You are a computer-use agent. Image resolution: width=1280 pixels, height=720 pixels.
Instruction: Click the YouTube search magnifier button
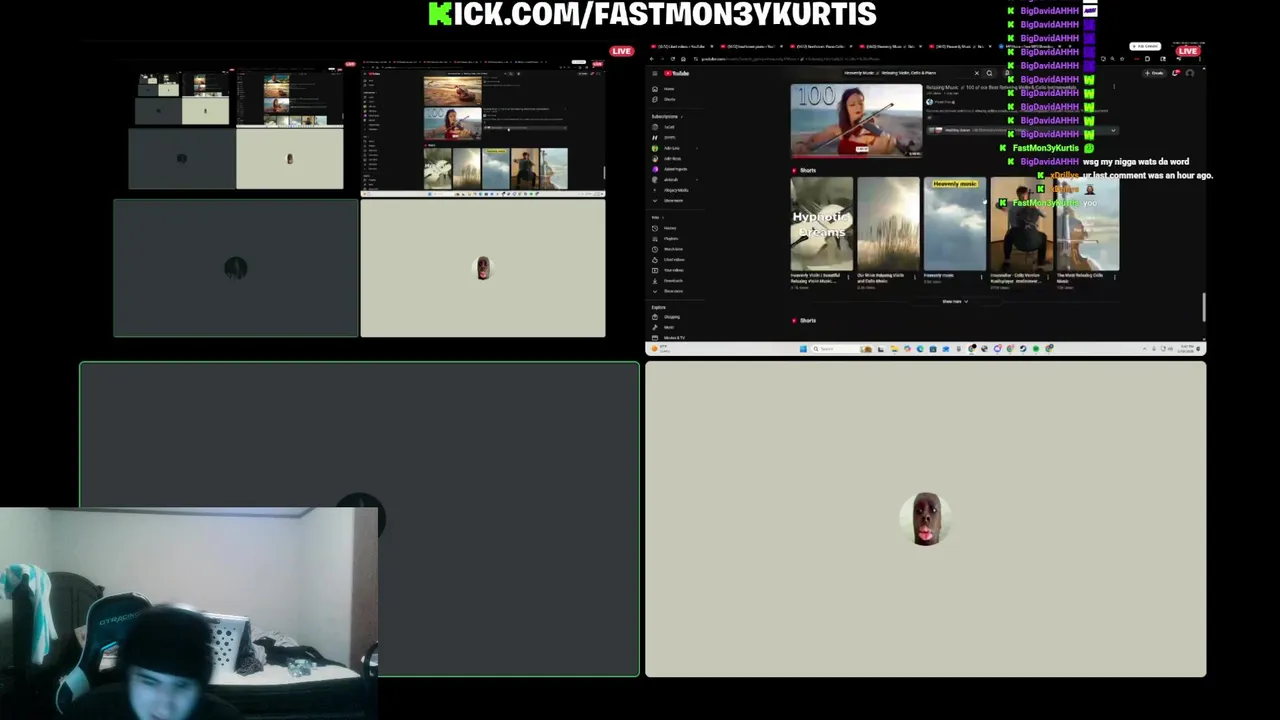point(989,73)
